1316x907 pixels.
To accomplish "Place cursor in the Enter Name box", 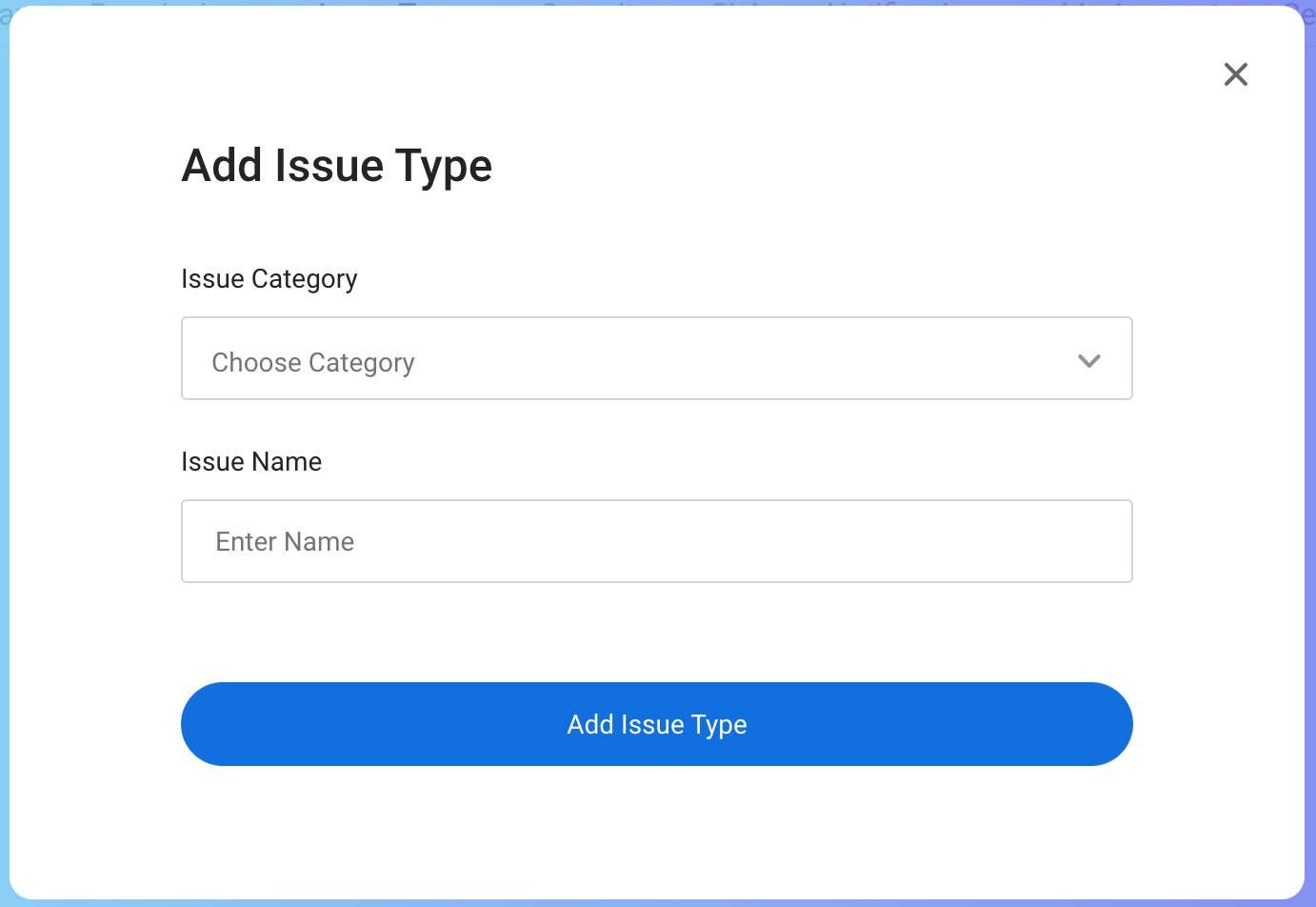I will pos(656,541).
